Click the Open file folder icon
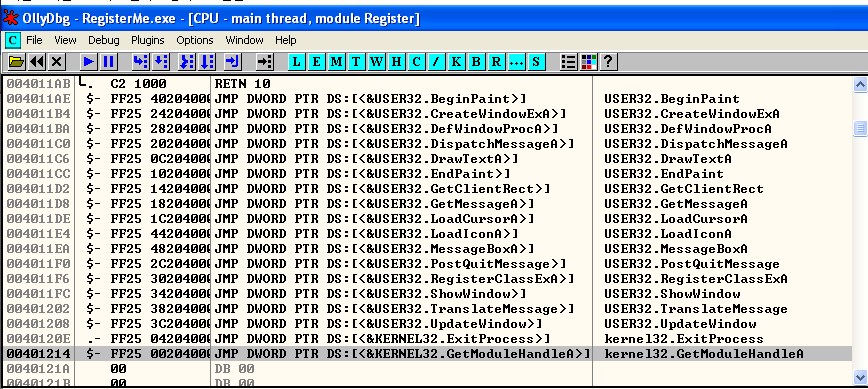This screenshot has width=868, height=389. pos(17,61)
